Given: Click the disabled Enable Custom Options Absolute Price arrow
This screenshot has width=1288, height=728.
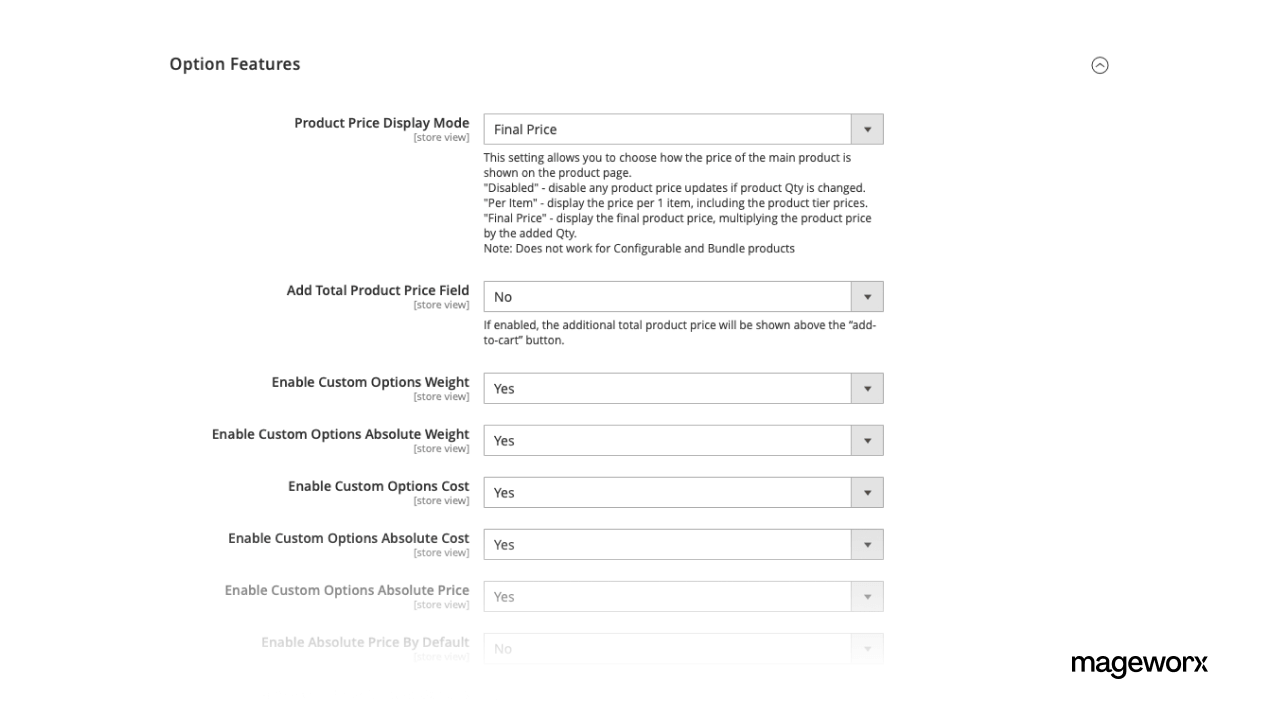Looking at the screenshot, I should click(x=868, y=596).
